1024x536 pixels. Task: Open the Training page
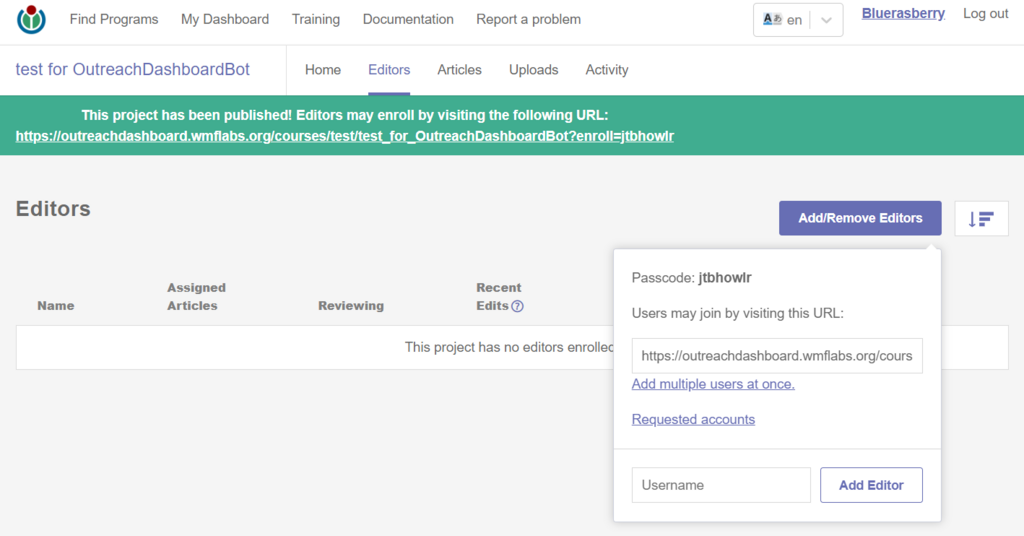tap(315, 20)
